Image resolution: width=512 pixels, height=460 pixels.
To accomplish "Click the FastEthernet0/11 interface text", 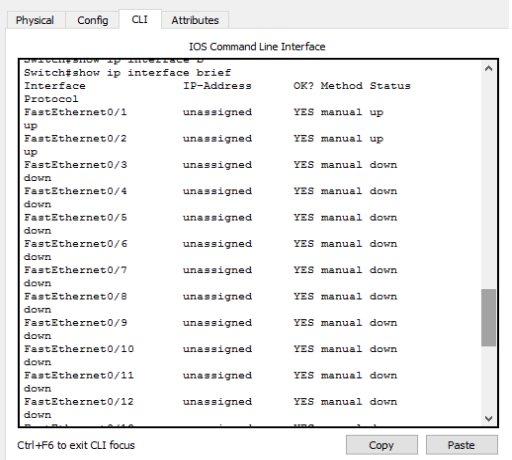I will click(79, 375).
